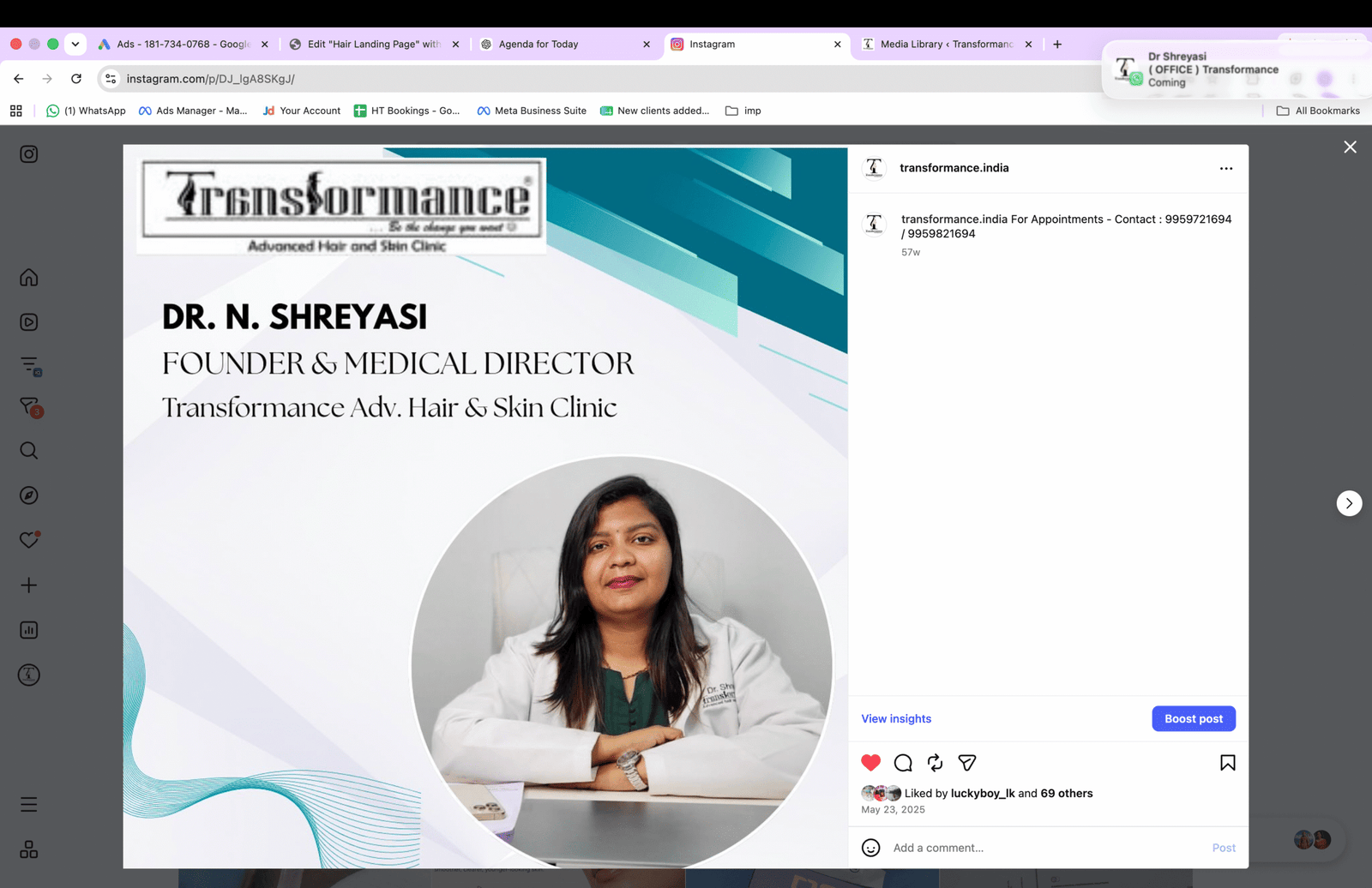Create new post with plus icon
This screenshot has width=1372, height=888.
[x=29, y=585]
